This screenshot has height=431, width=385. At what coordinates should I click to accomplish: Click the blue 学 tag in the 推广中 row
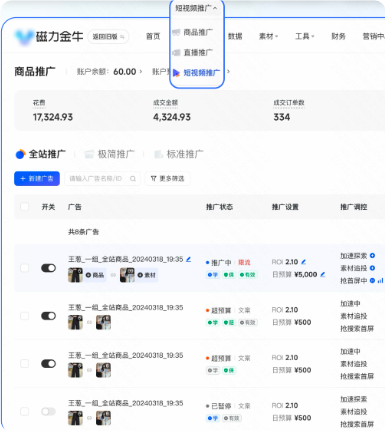213,275
